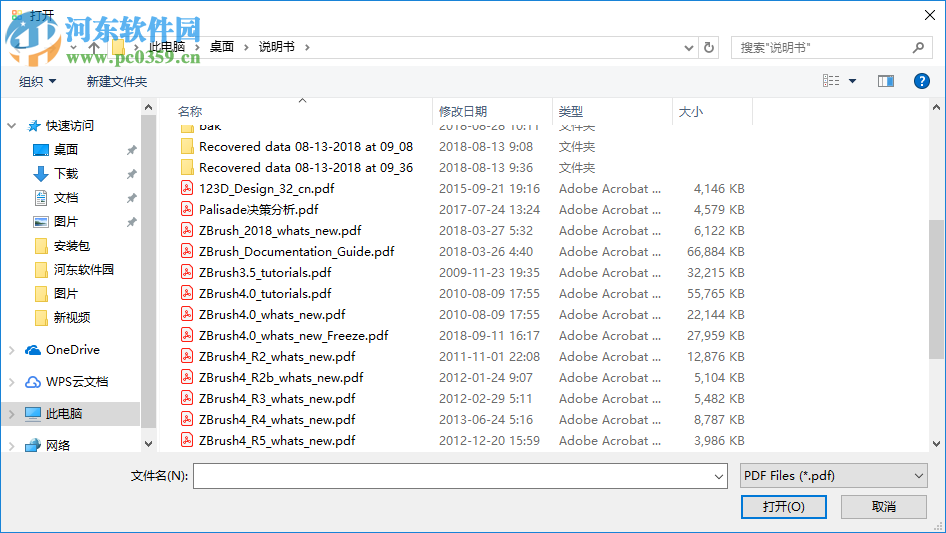Select ZBrush4_R2b_whats_new.pdf
946x533 pixels.
pos(281,377)
